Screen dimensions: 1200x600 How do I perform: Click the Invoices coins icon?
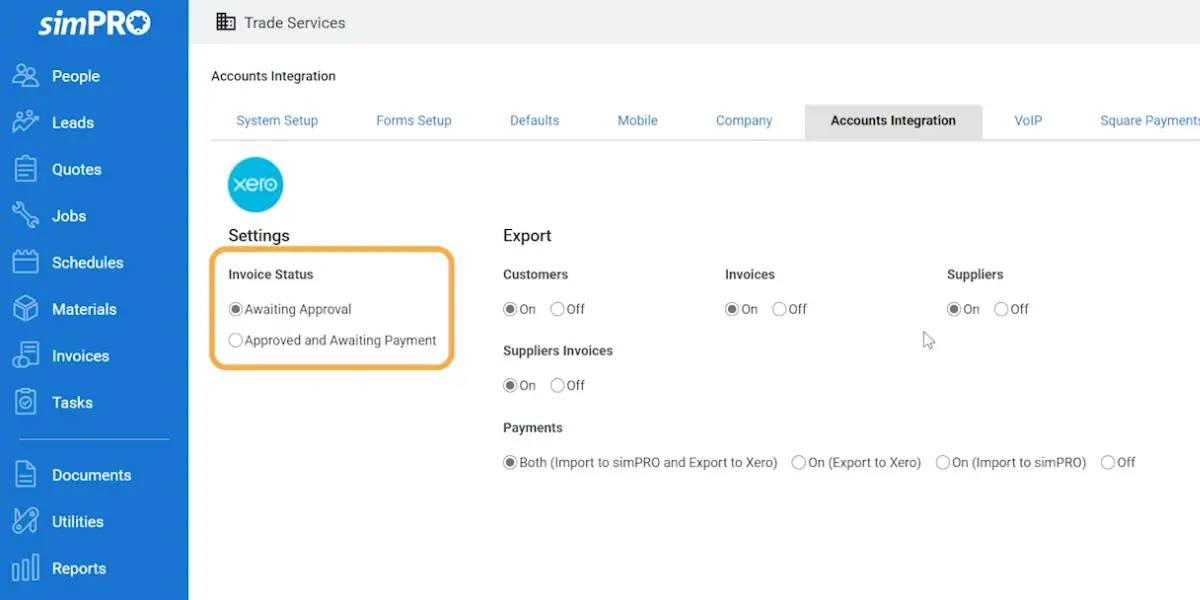point(25,356)
